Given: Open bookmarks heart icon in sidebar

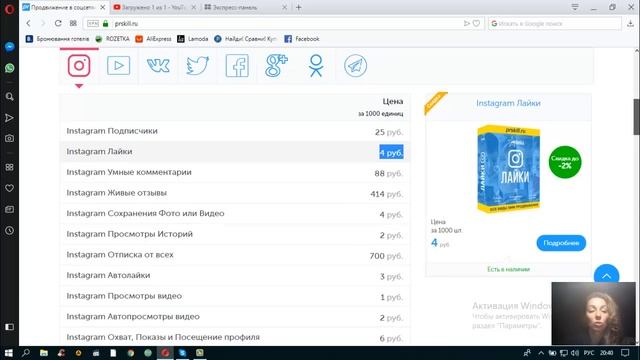Looking at the screenshot, I should (9, 188).
